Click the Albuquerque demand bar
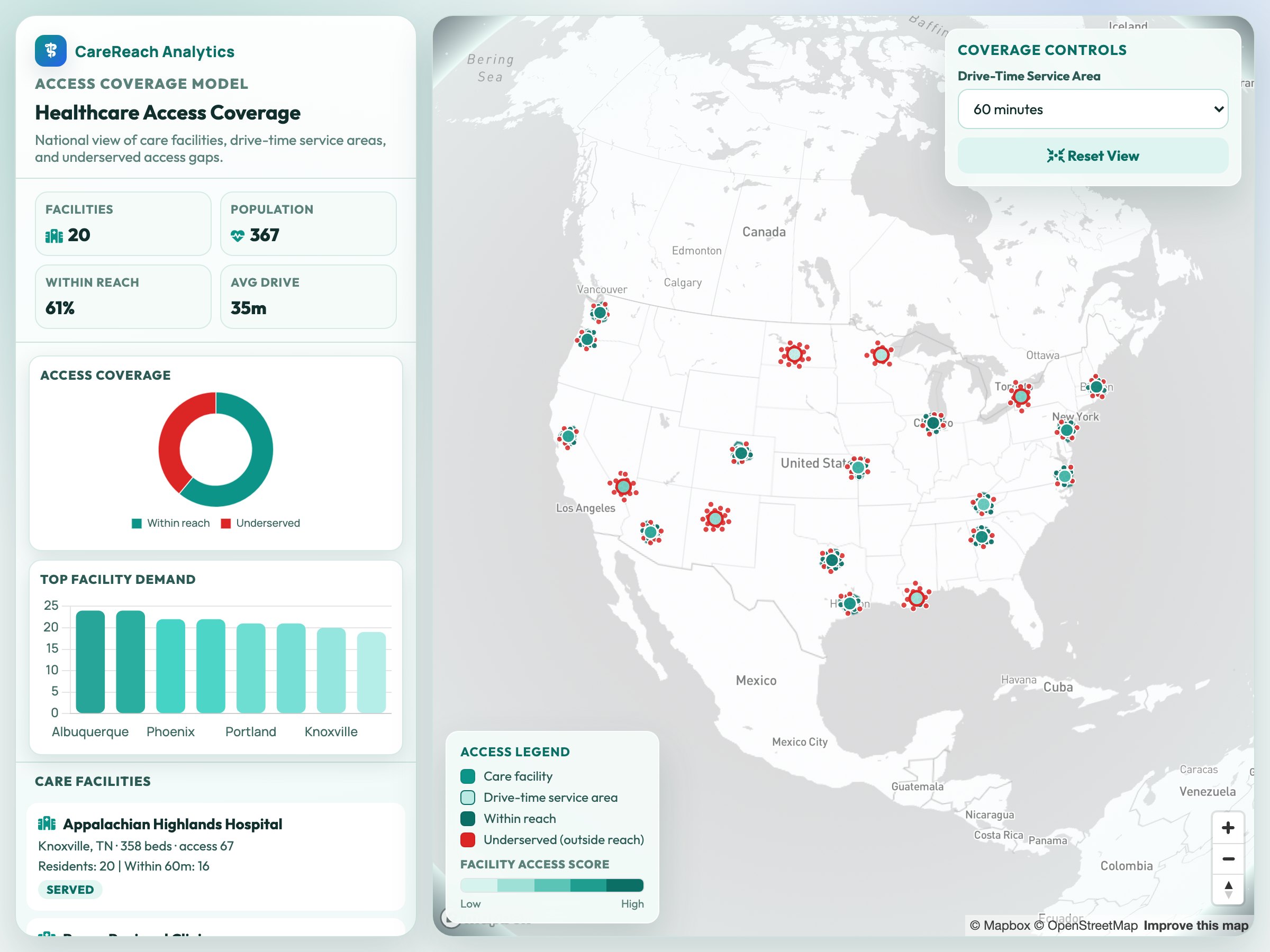Screen dimensions: 1270x952 coord(90,662)
